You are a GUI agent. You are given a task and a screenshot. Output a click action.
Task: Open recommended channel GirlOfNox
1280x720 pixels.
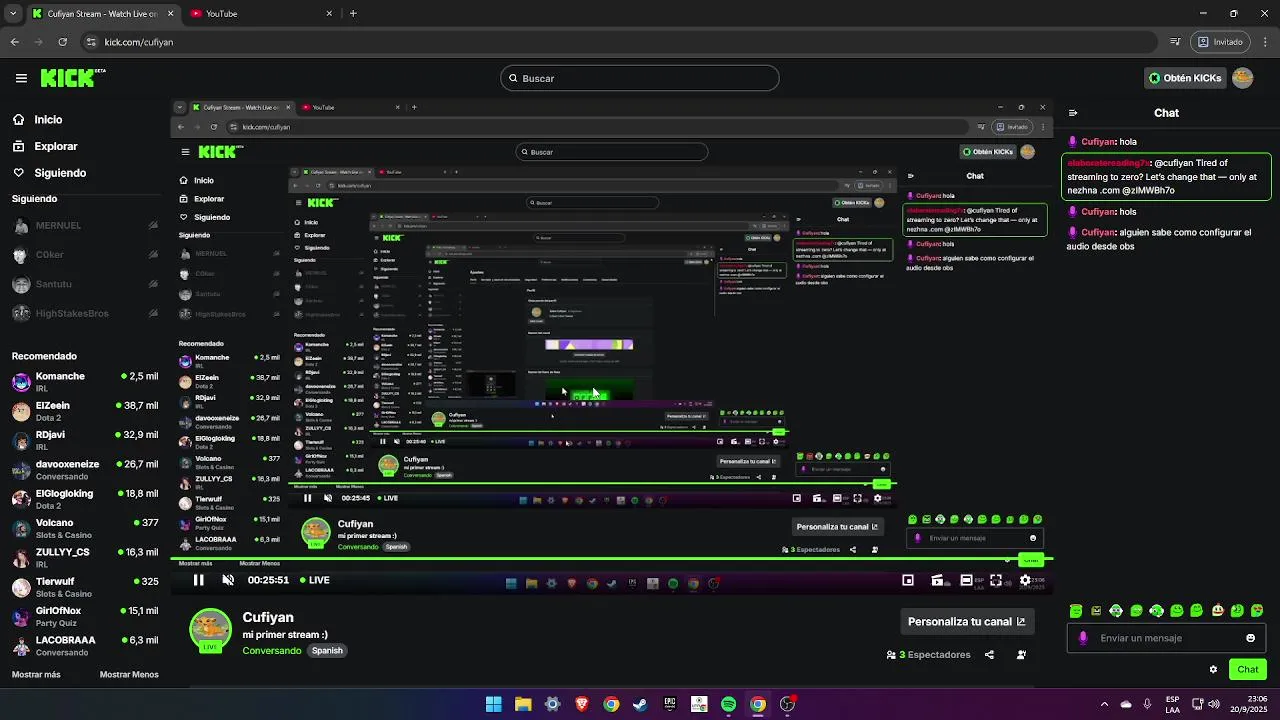point(85,616)
